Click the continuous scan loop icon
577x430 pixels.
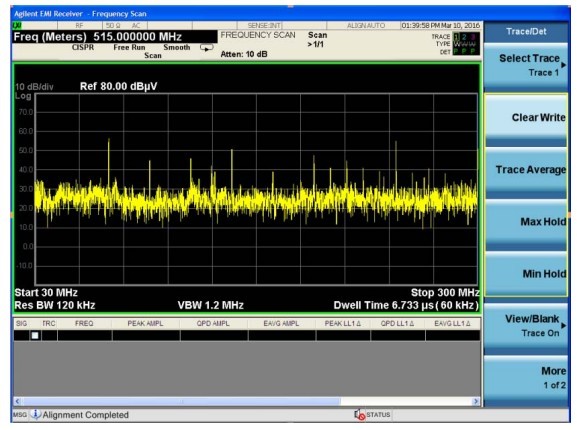[x=206, y=48]
